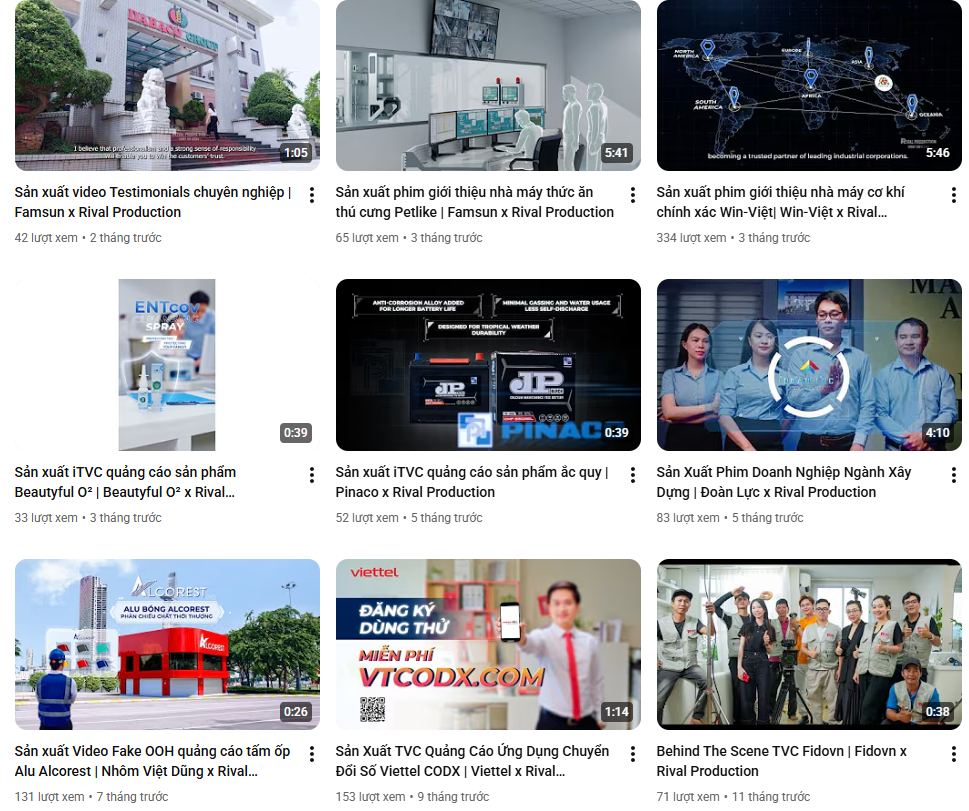The height and width of the screenshot is (811, 969).
Task: Open options menu for Đoàn Lực video
Action: click(954, 475)
